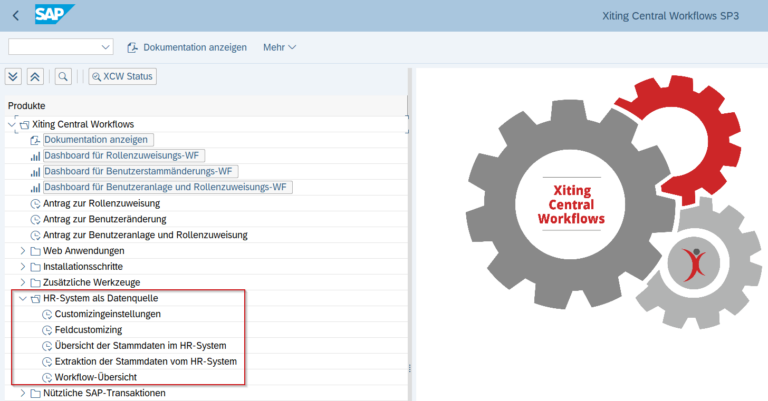Viewport: 768px width, 401px height.
Task: Click open folder icon of Xiting Central Workflows
Action: (24, 125)
